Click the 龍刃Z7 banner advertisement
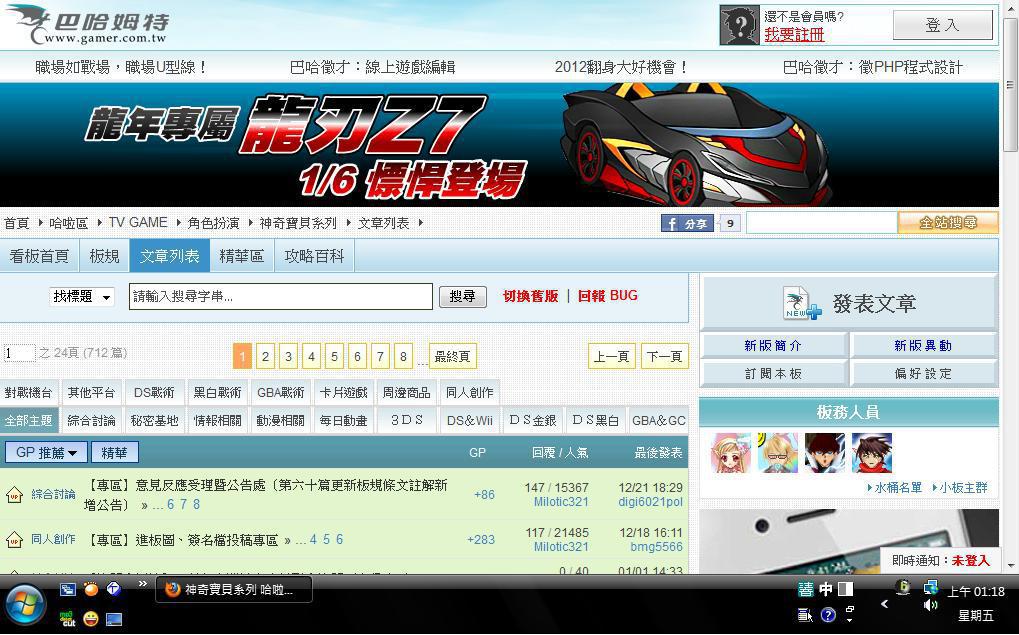The image size is (1019, 635). (499, 145)
